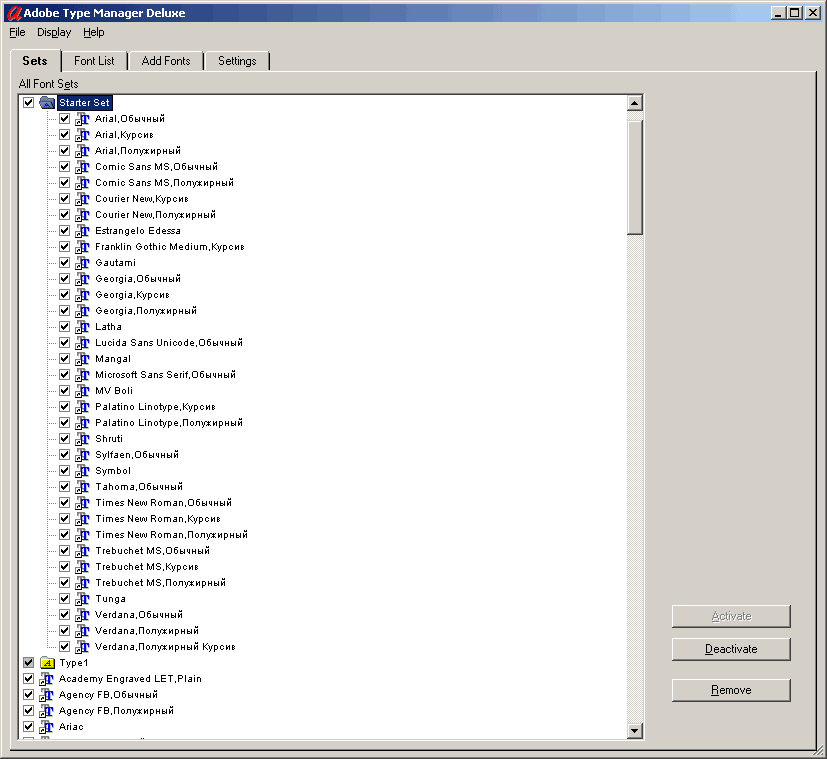
Task: Go to the Add Fonts tab
Action: click(x=166, y=61)
